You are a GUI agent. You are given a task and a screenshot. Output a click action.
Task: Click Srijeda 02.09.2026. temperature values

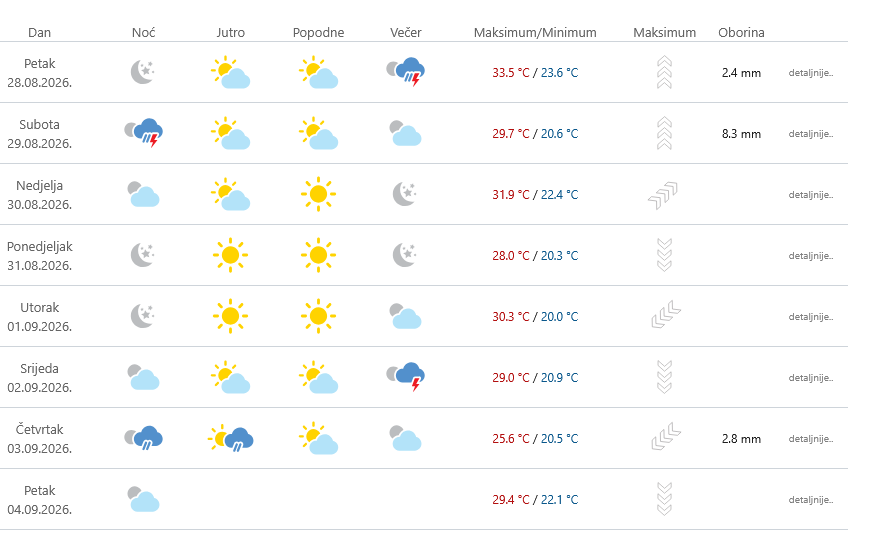click(535, 377)
